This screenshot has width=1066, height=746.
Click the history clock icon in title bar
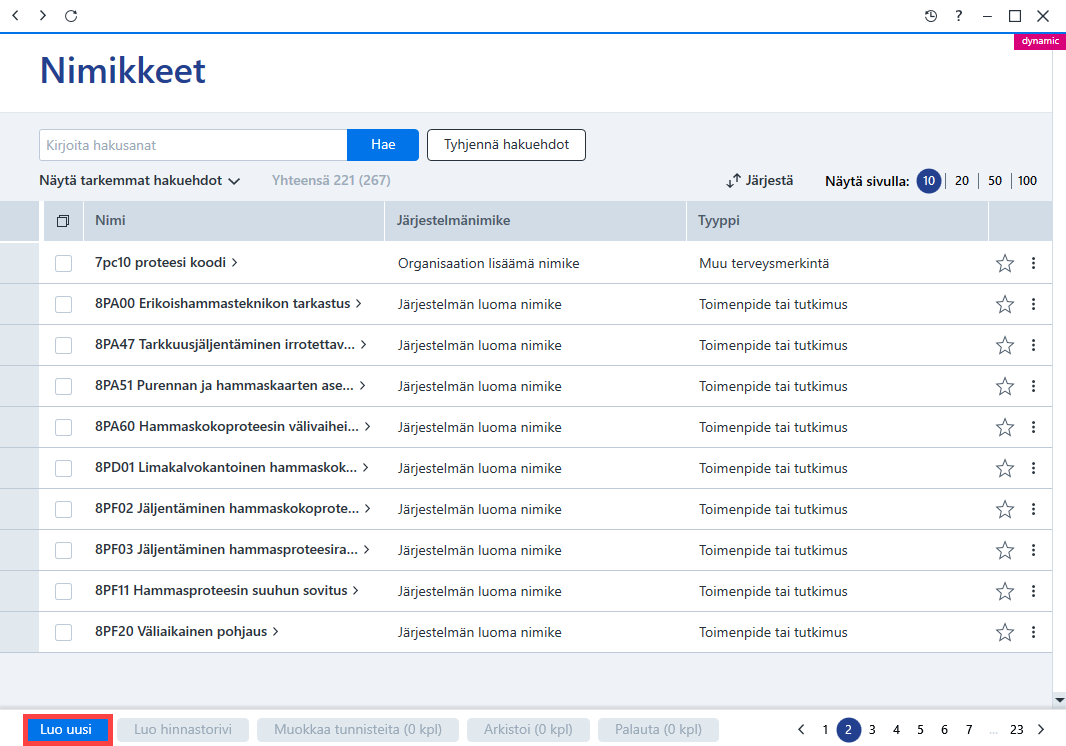click(x=931, y=16)
